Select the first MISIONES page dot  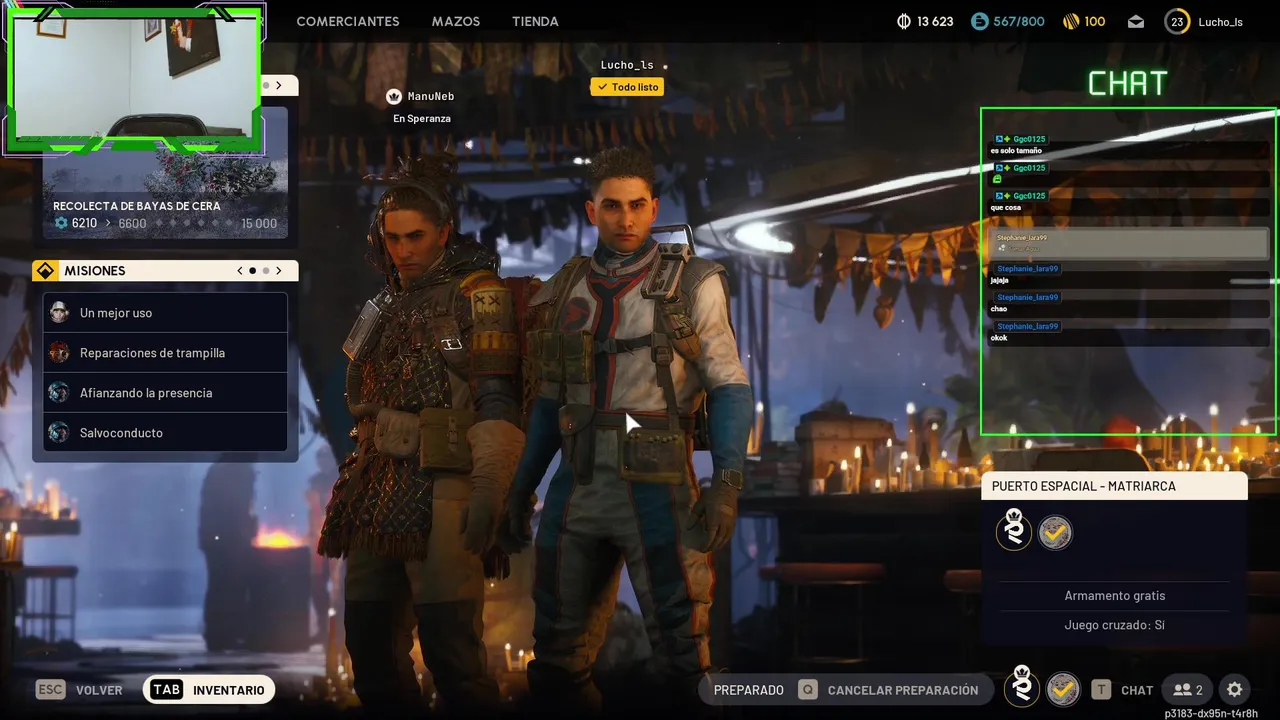coord(252,271)
